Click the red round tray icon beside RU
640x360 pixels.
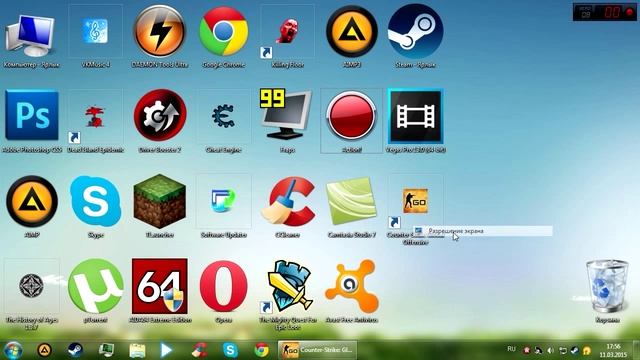527,350
